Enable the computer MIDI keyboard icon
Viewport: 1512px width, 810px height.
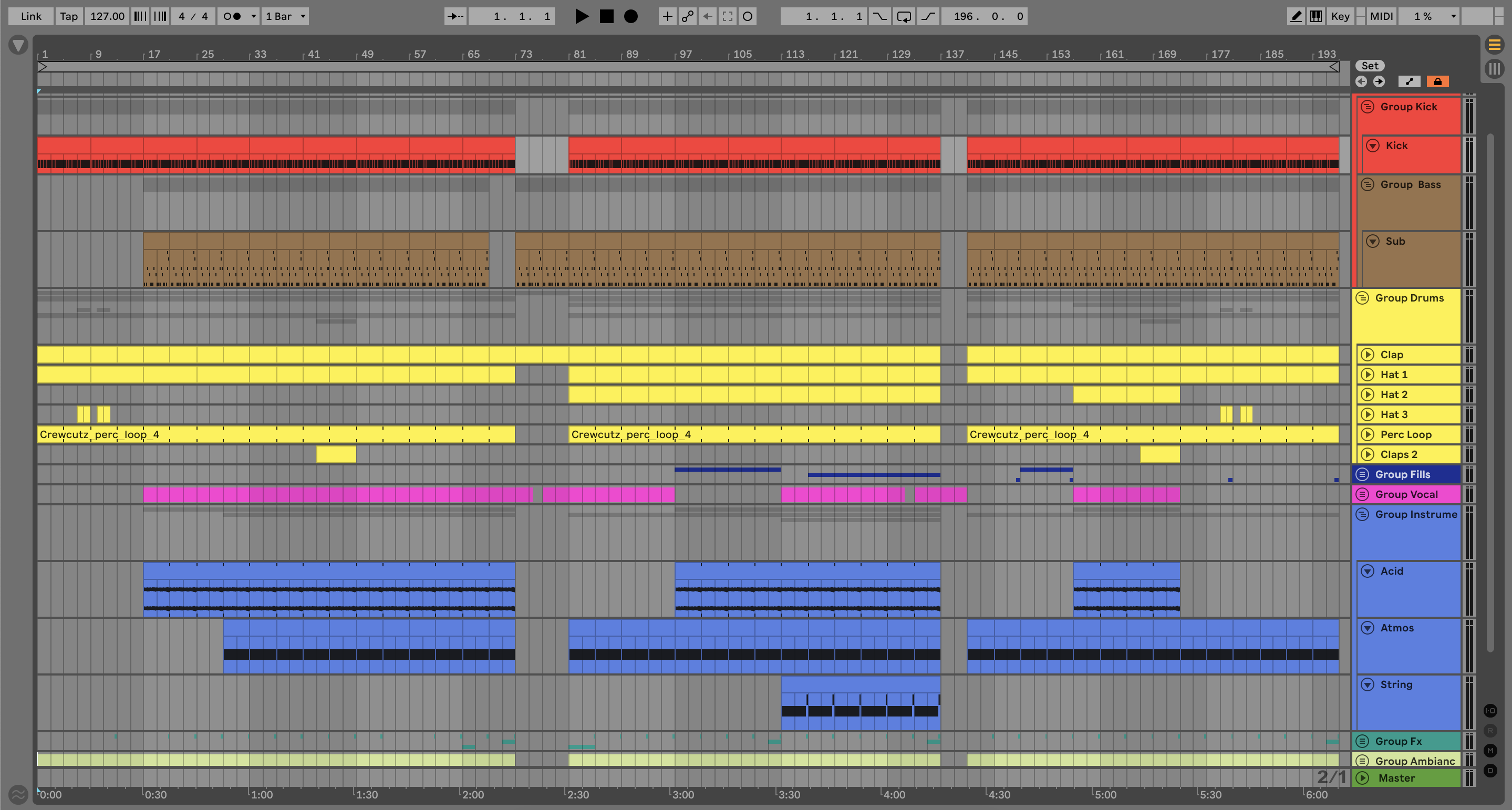(1316, 16)
